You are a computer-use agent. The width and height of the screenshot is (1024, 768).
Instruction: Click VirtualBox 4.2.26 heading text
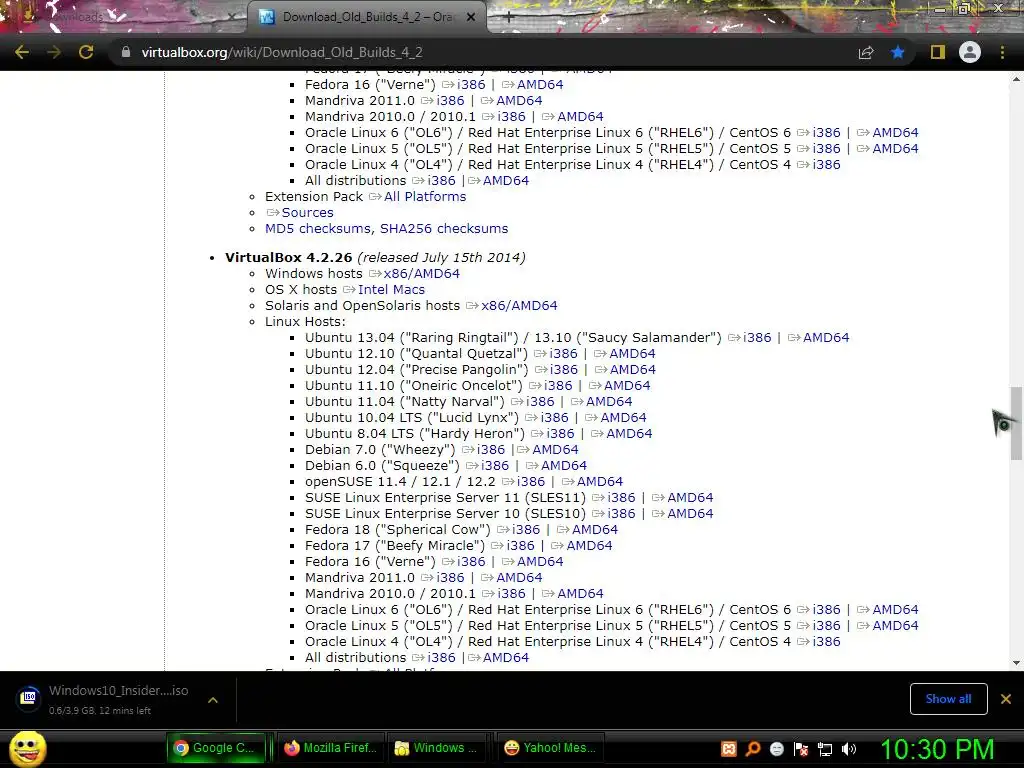point(289,257)
